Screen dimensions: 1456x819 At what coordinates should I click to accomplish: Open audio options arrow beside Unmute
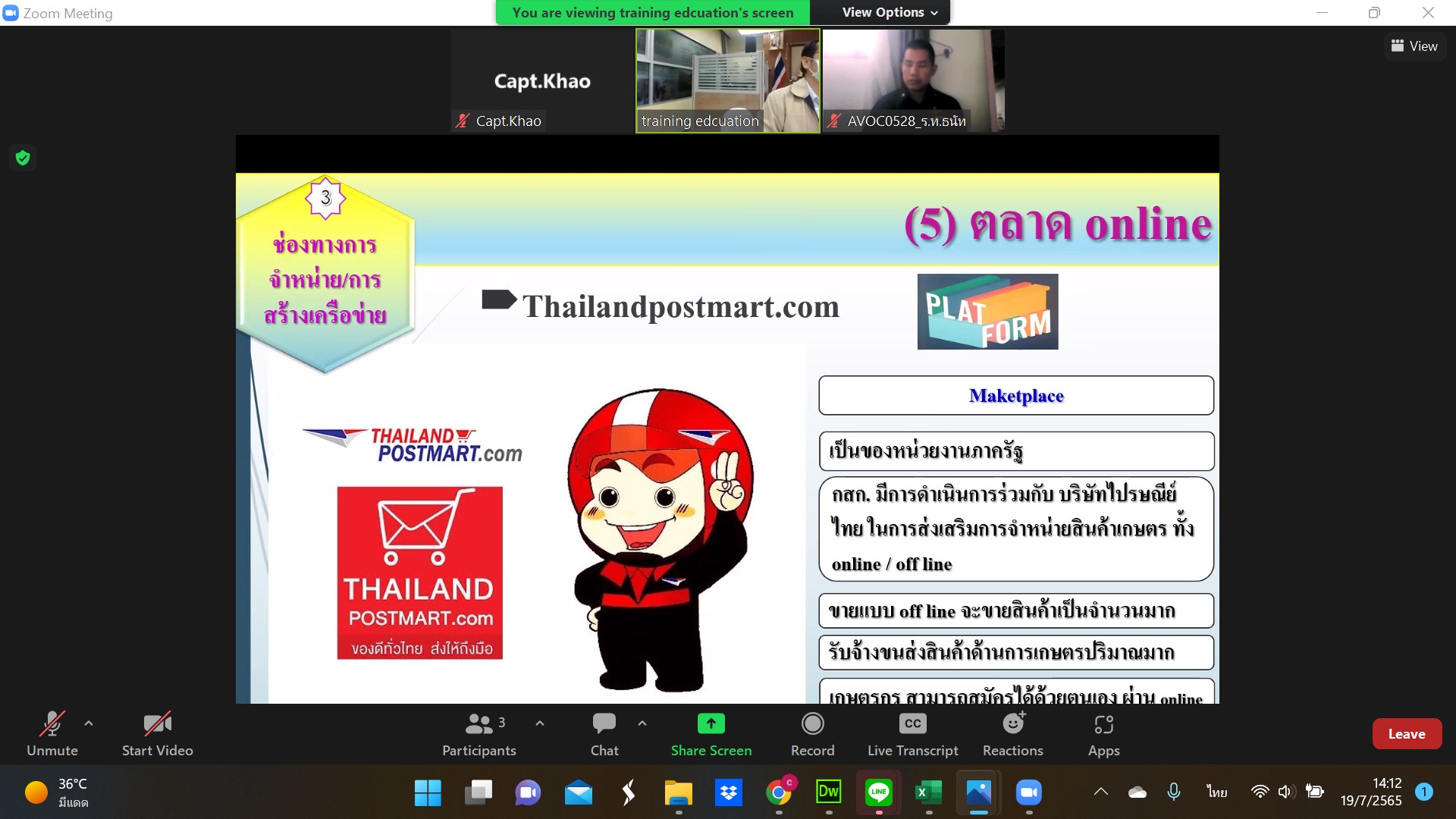[x=89, y=723]
